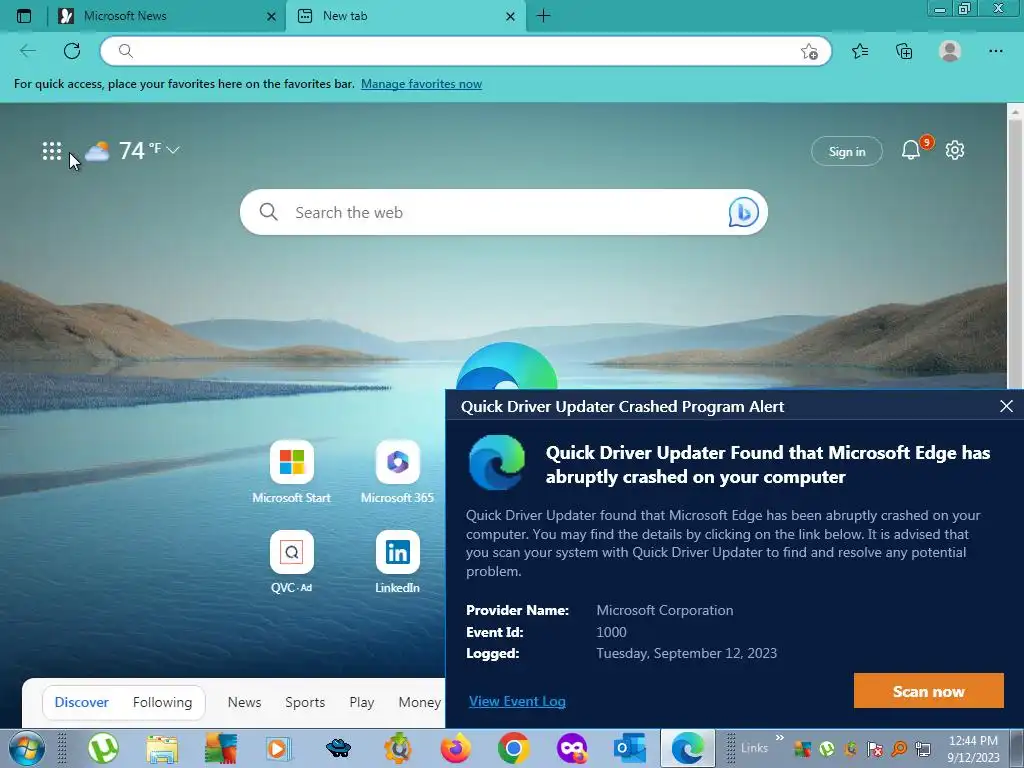Click the View Event Log link
This screenshot has width=1024, height=768.
tap(517, 701)
